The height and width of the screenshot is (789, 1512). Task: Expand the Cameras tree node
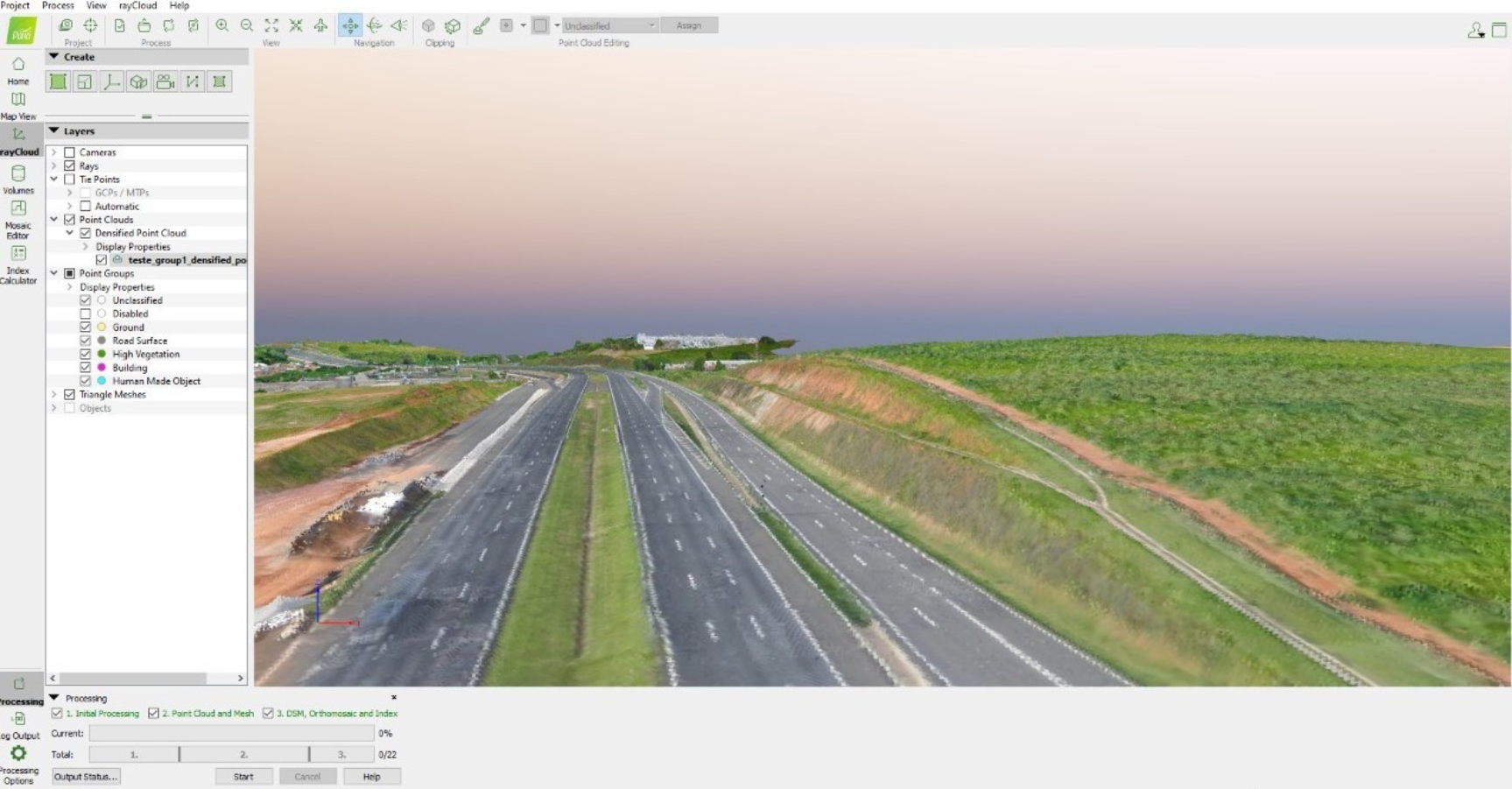point(54,152)
